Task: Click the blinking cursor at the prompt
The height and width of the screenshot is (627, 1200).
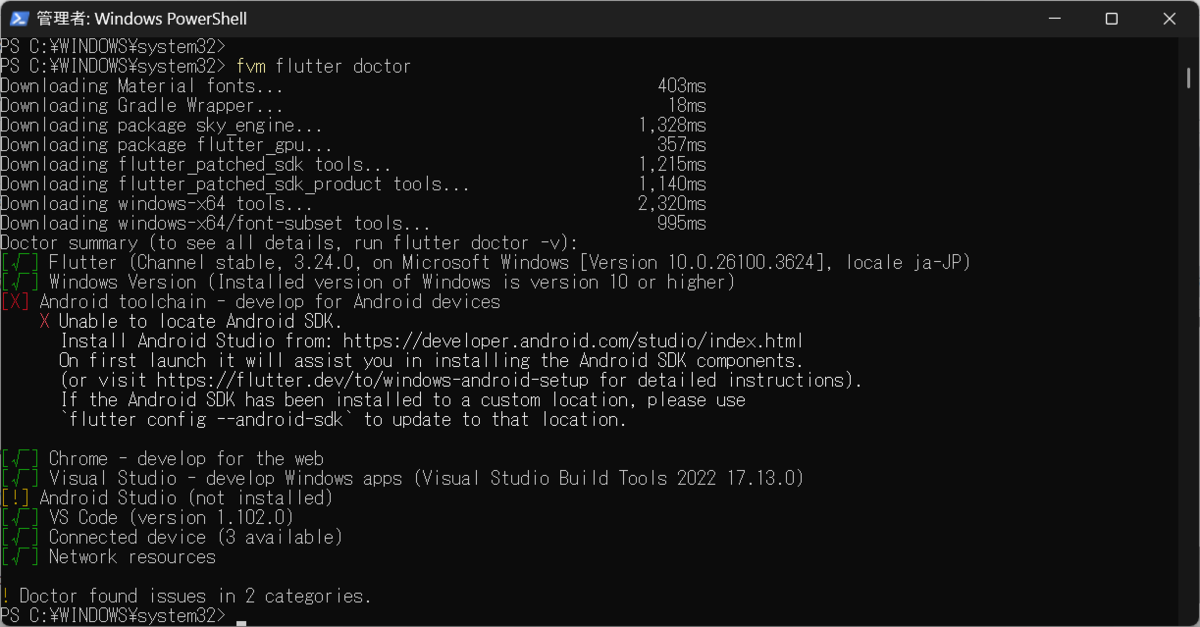Action: [x=240, y=620]
